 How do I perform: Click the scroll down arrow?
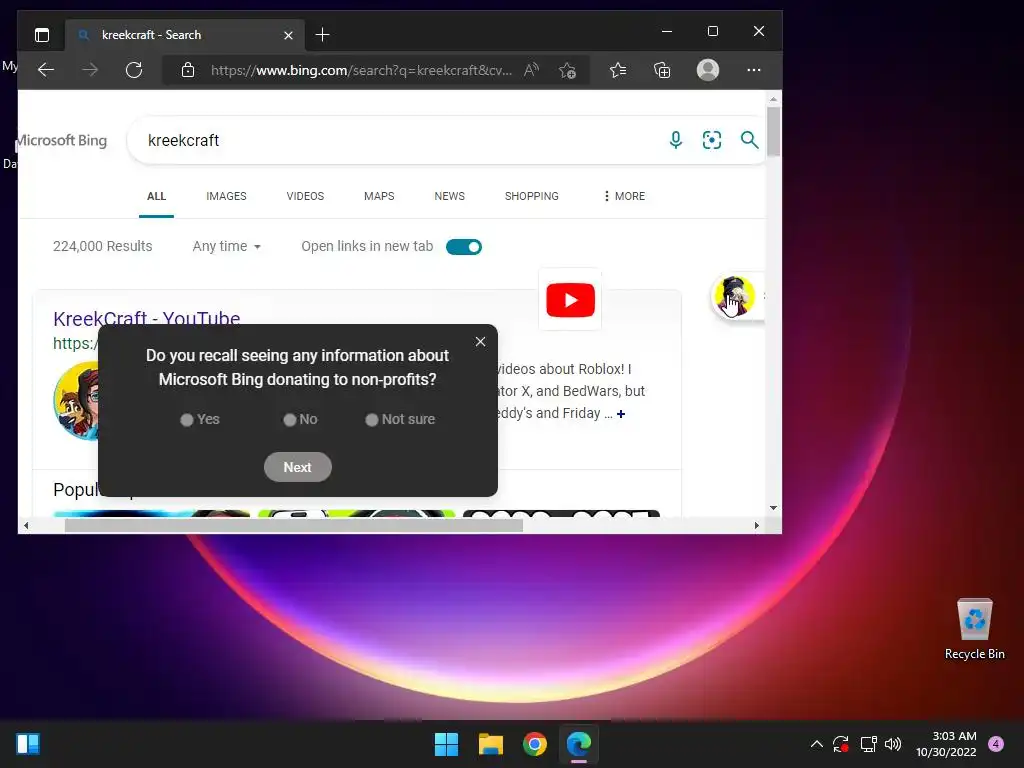coord(773,507)
